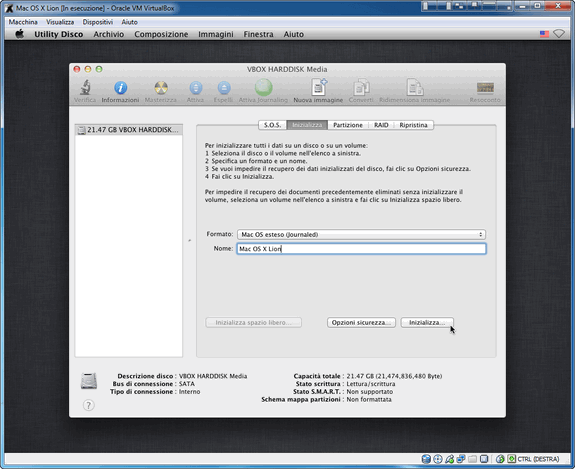This screenshot has width=575, height=469.
Task: Open the Finestra menu
Action: pos(258,34)
